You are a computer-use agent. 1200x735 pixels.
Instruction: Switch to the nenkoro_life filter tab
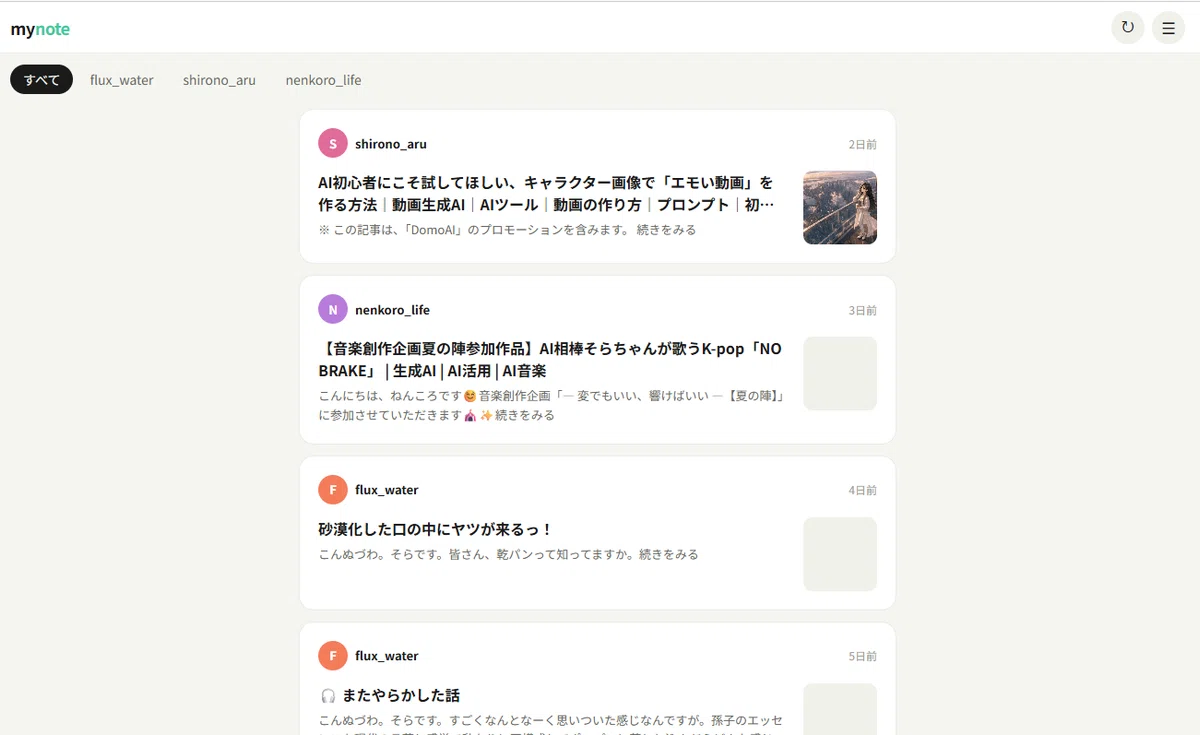(x=323, y=80)
